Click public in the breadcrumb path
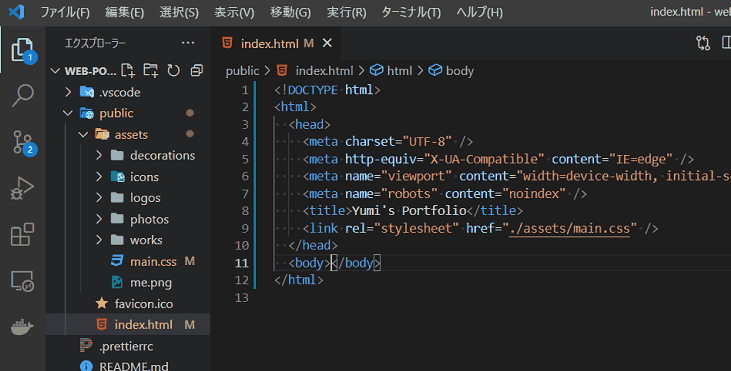The height and width of the screenshot is (371, 731). pos(242,71)
